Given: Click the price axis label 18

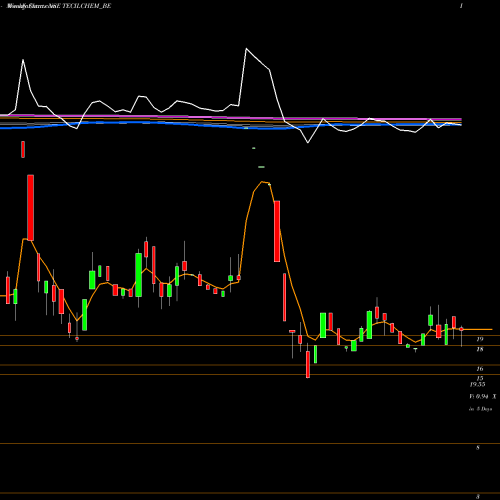Looking at the screenshot, I should coord(480,349).
